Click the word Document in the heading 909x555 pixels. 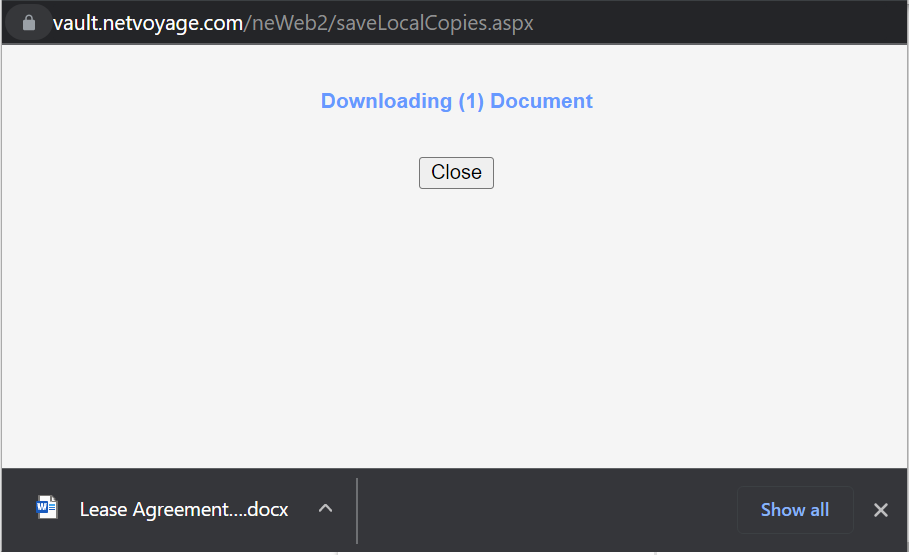pos(541,101)
